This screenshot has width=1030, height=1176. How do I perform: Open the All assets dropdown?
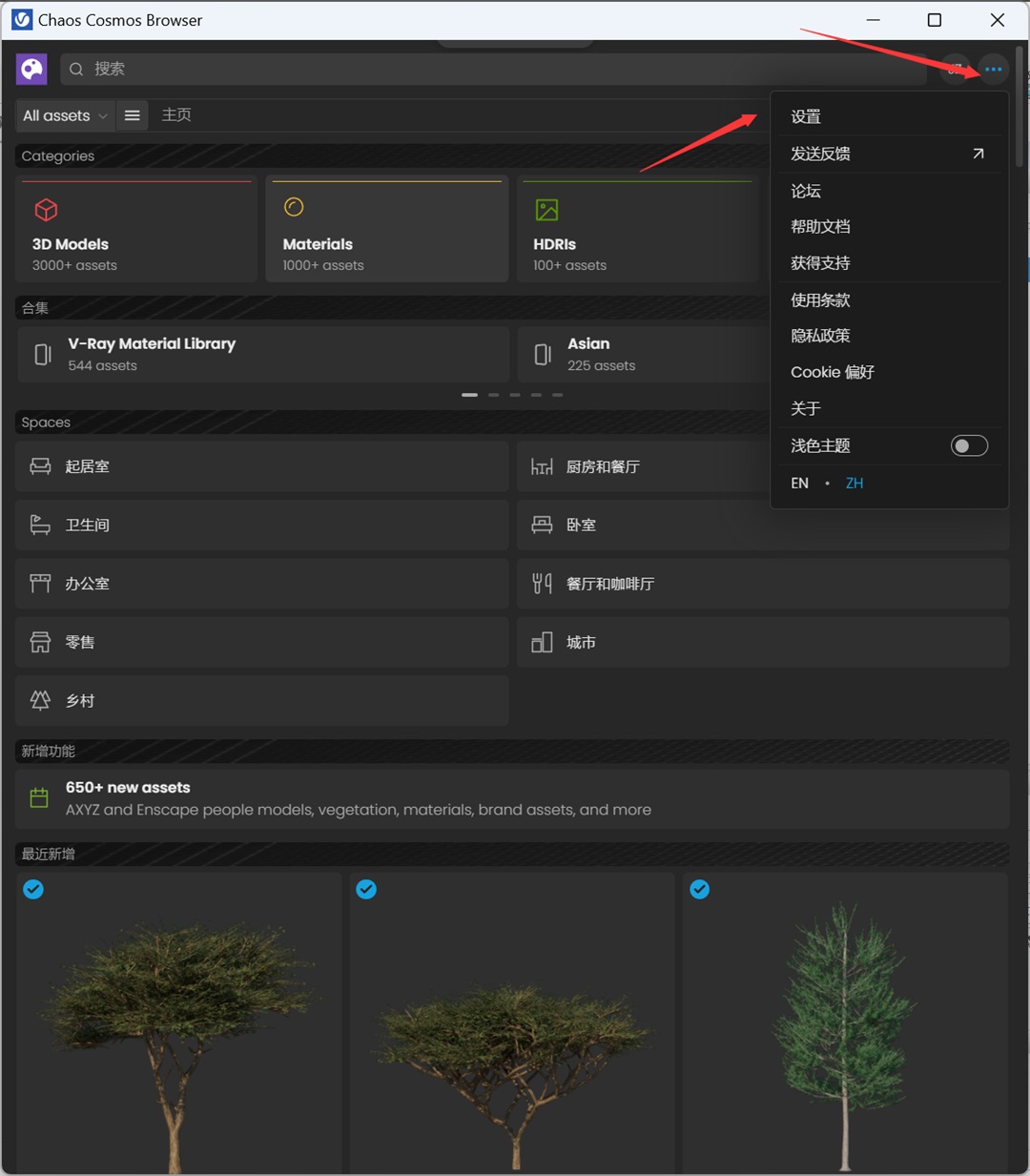click(x=65, y=115)
